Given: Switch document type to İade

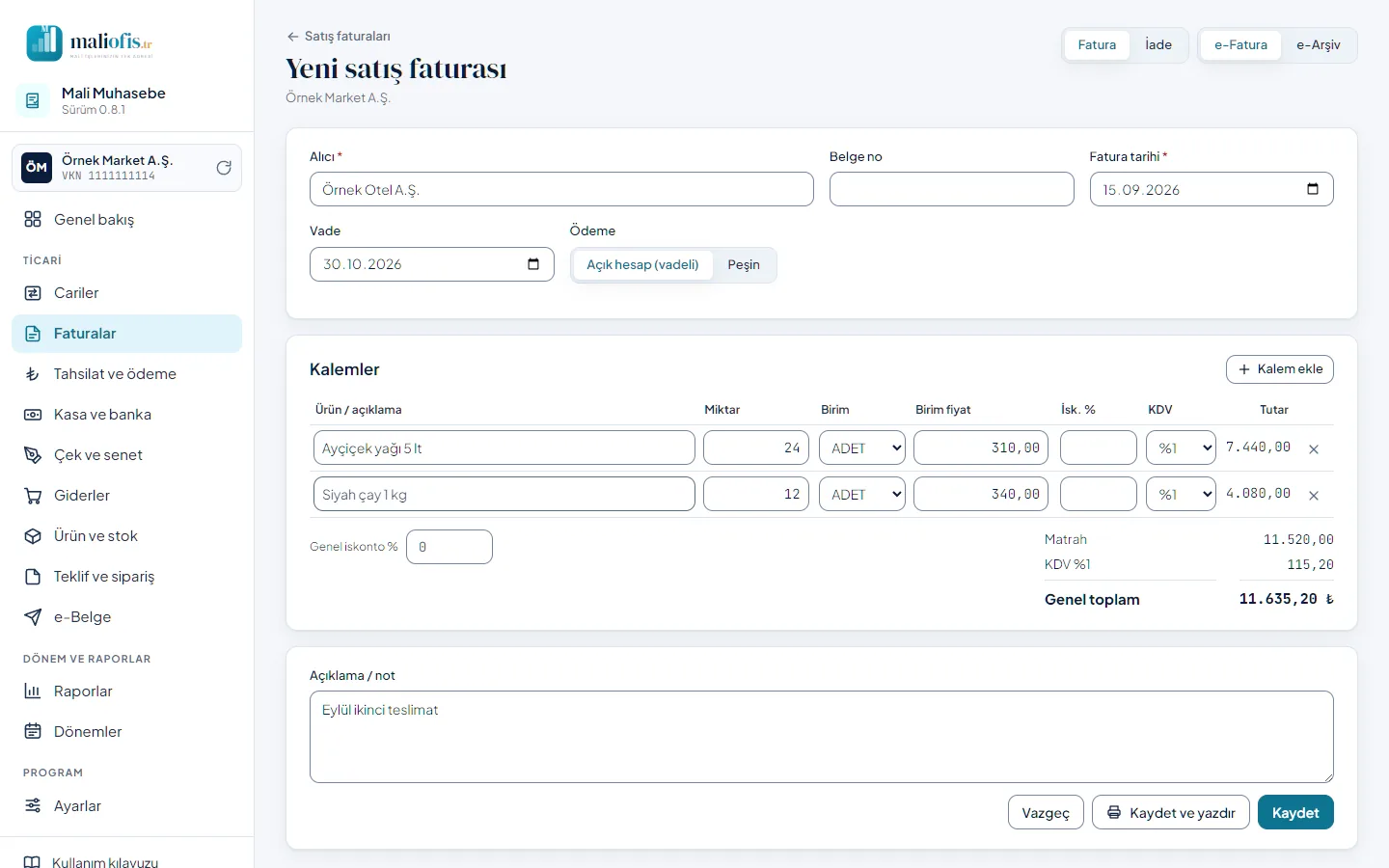Looking at the screenshot, I should (1158, 45).
